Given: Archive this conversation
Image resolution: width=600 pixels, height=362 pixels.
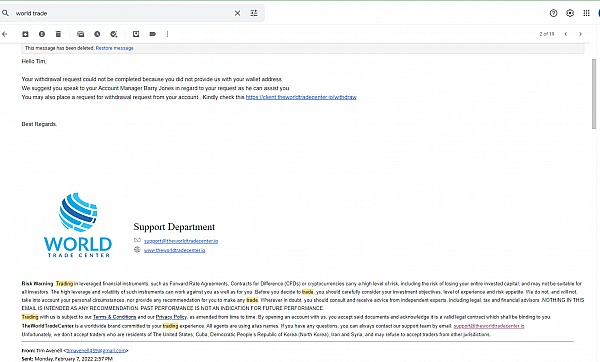Looking at the screenshot, I should click(x=25, y=34).
